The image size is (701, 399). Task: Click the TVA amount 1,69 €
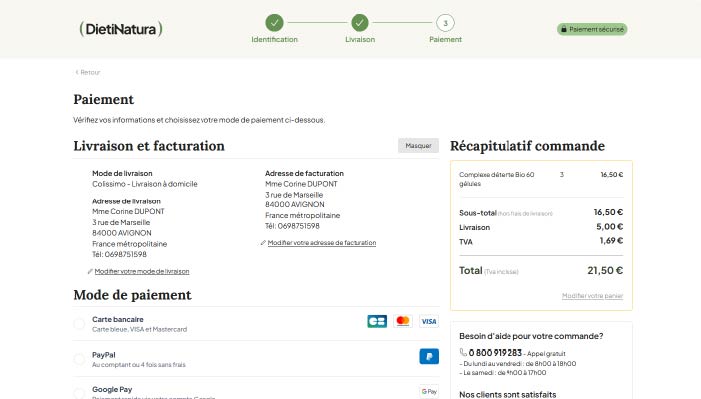tap(611, 241)
